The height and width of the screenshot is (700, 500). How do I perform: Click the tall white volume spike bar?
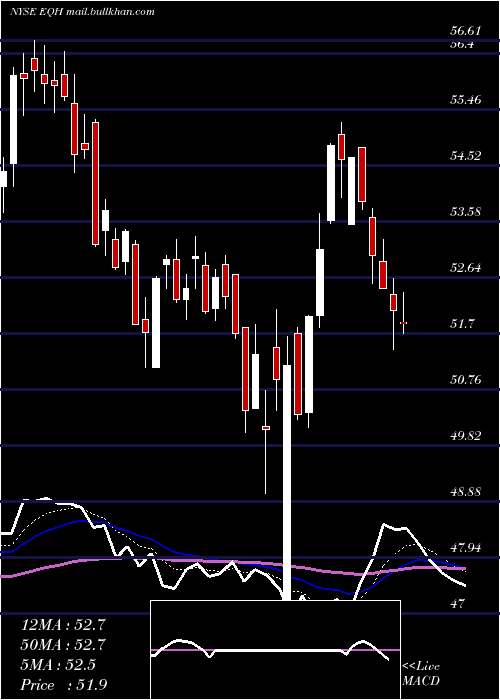coord(286,483)
